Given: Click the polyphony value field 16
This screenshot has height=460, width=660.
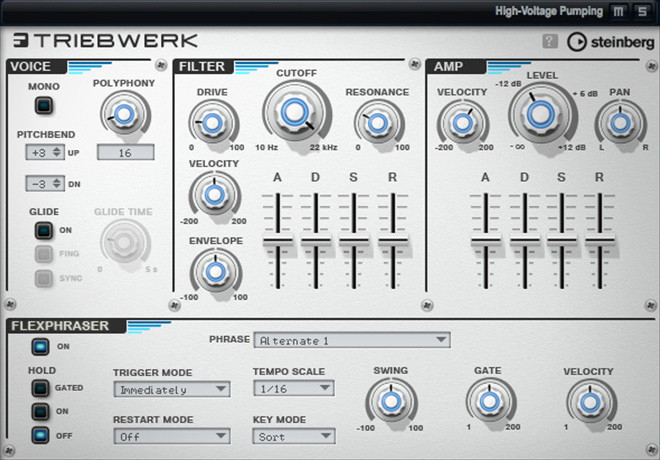Looking at the screenshot, I should [x=125, y=152].
